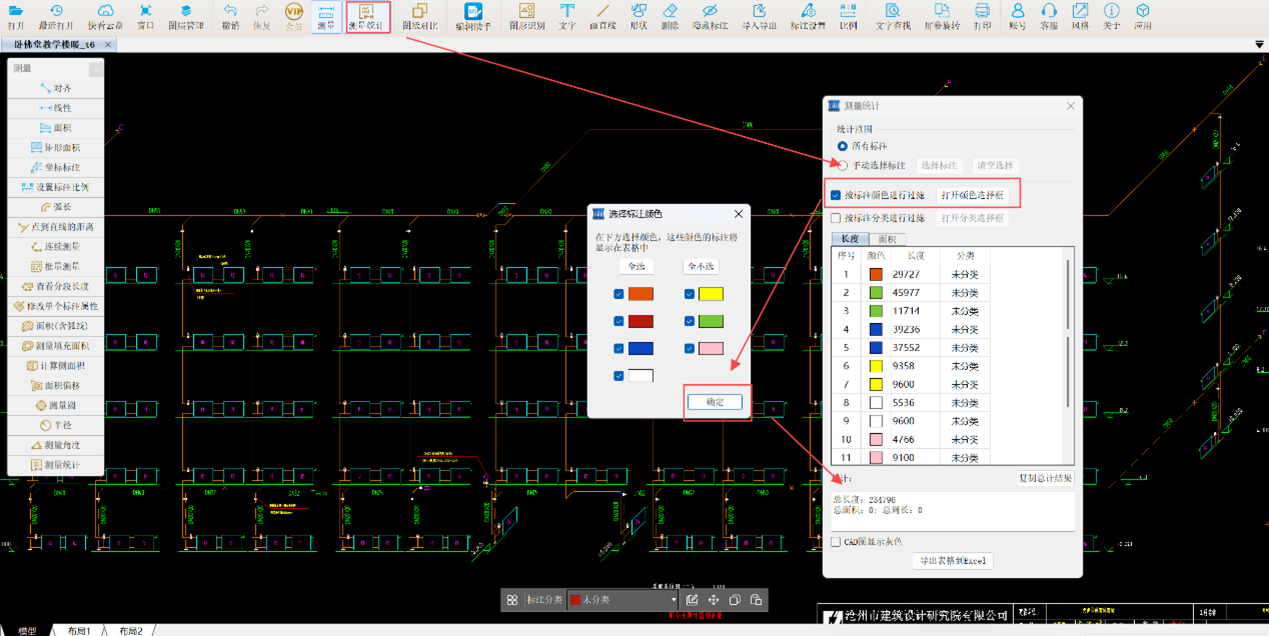Select 手动选择标注 radio button
This screenshot has width=1269, height=636.
[x=843, y=165]
